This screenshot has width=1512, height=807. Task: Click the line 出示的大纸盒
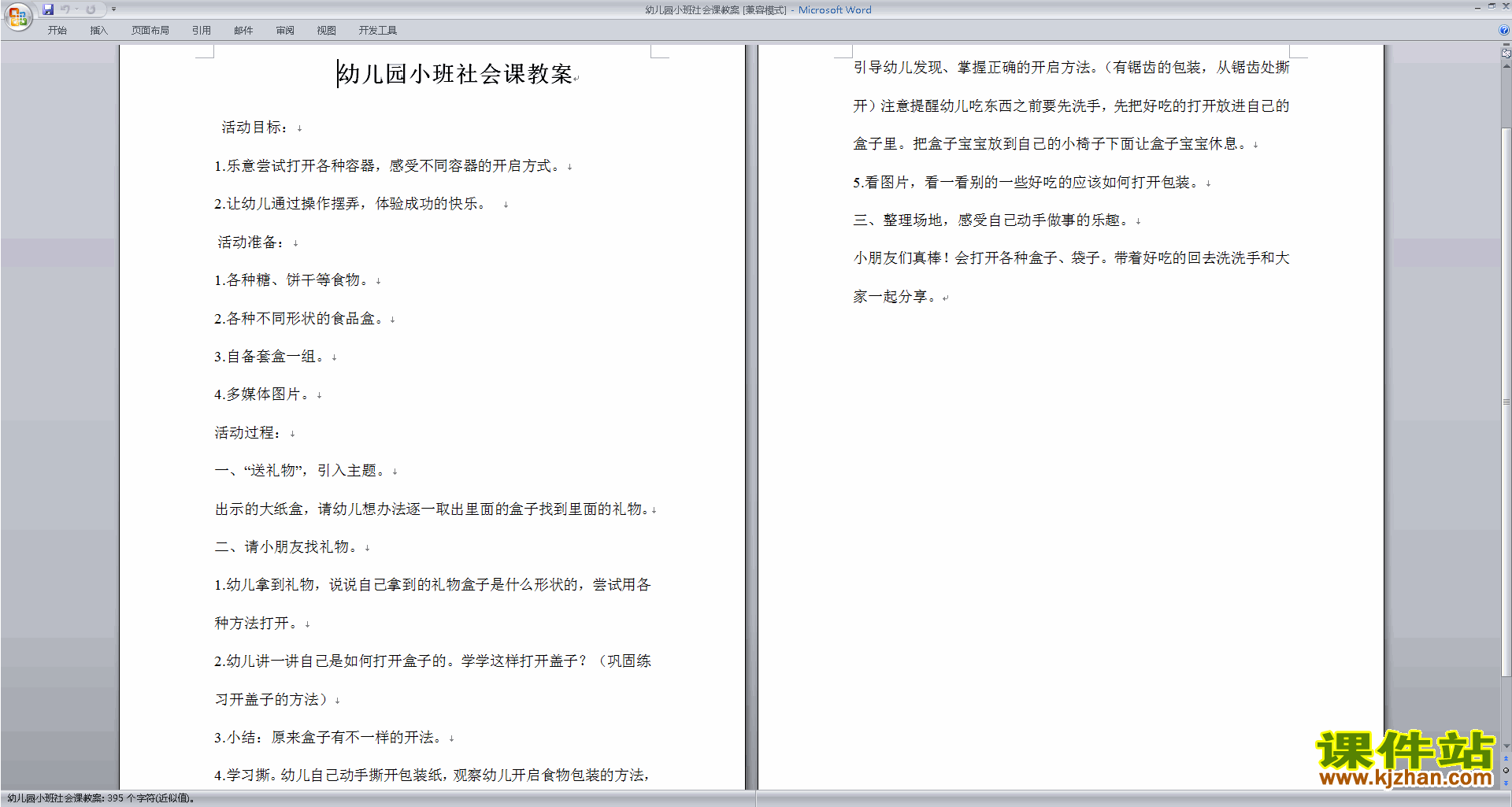point(432,509)
